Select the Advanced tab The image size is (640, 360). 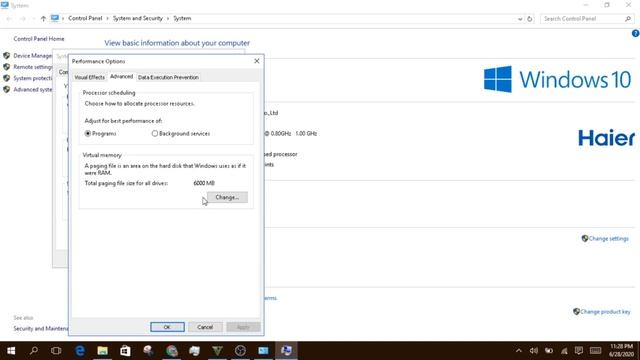121,76
